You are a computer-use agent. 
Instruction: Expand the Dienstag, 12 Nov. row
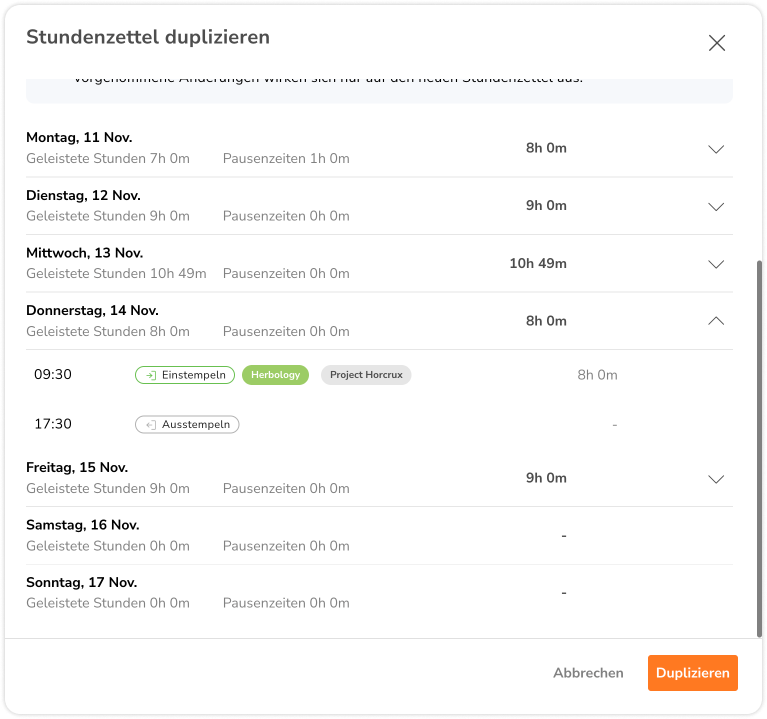[716, 206]
